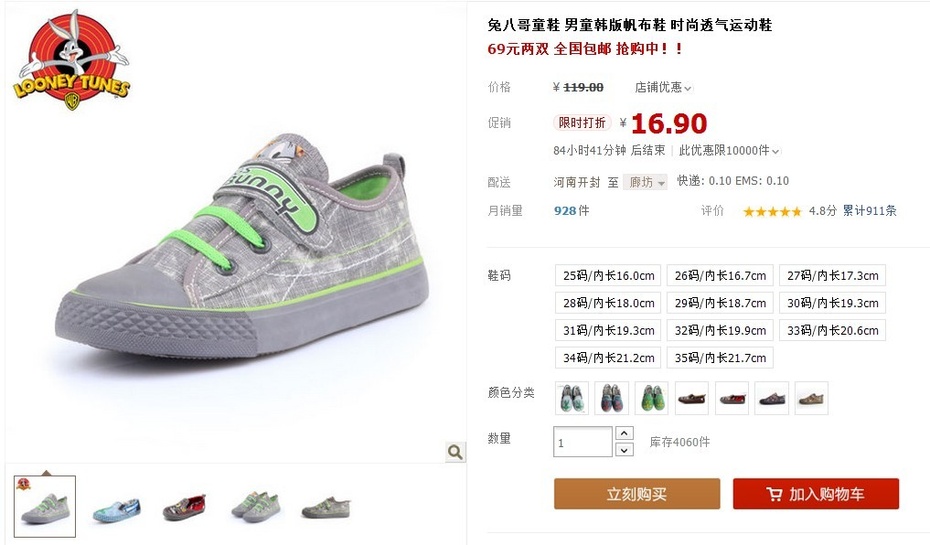Expand 此优惠限10000件 details
This screenshot has width=930, height=545.
[729, 151]
